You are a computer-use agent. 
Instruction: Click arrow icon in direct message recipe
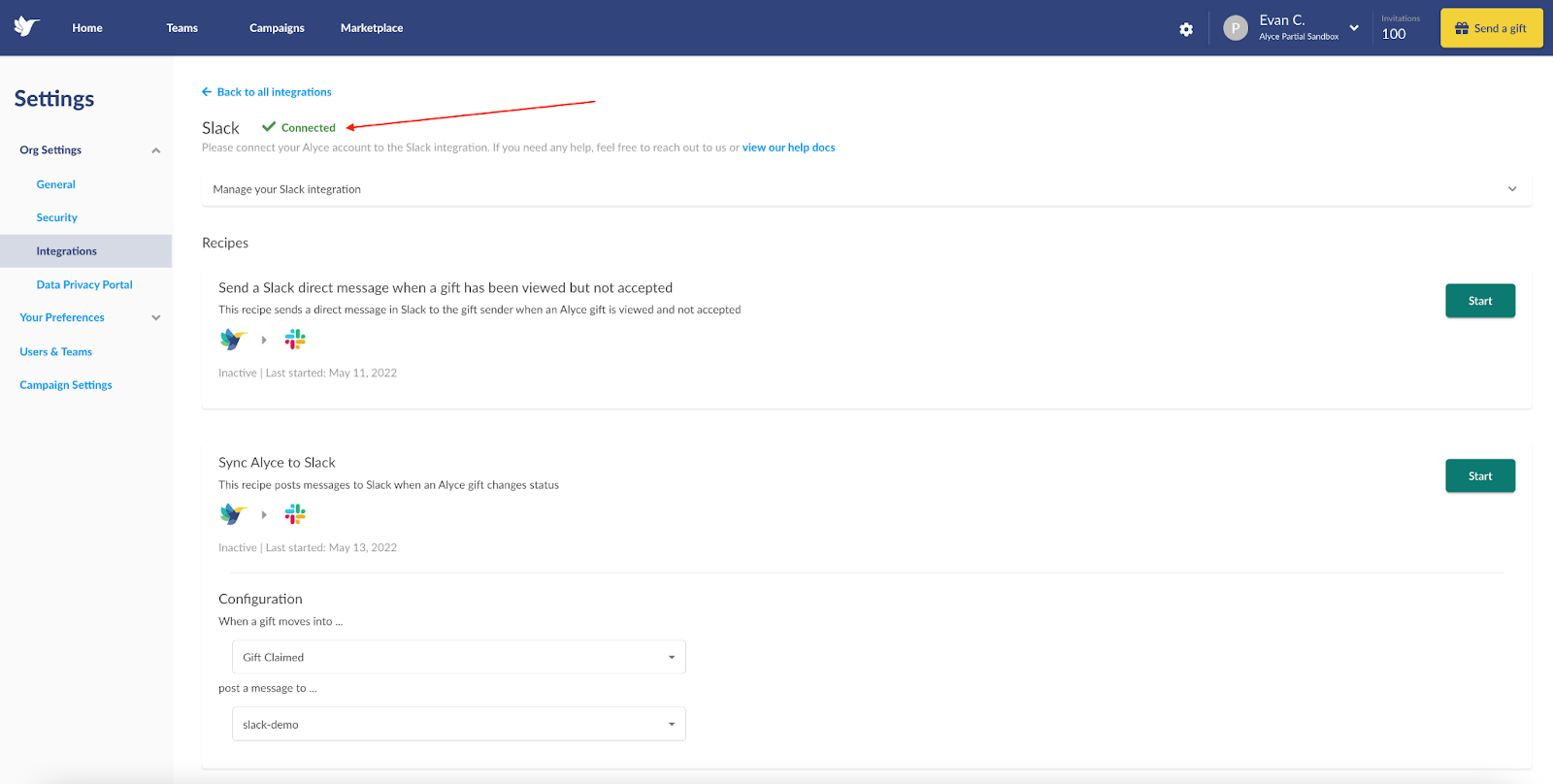(264, 340)
